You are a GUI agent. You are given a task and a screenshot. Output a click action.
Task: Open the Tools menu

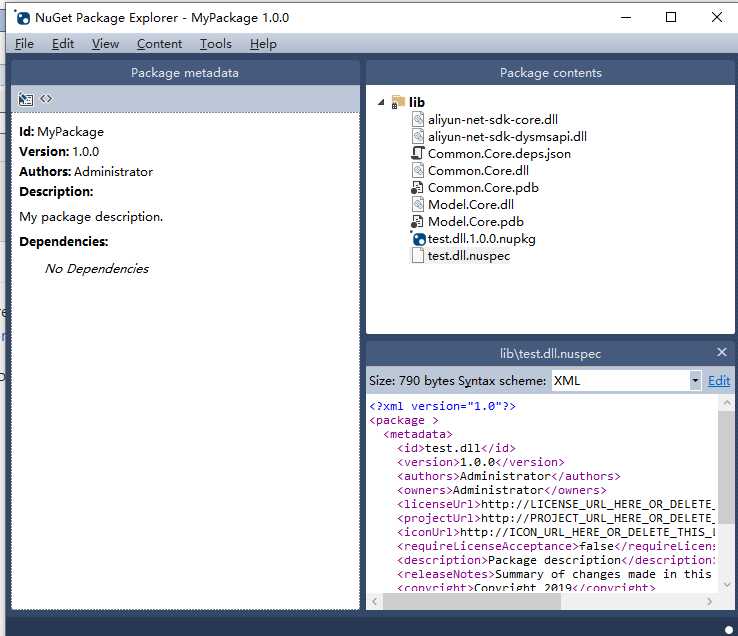pos(216,44)
